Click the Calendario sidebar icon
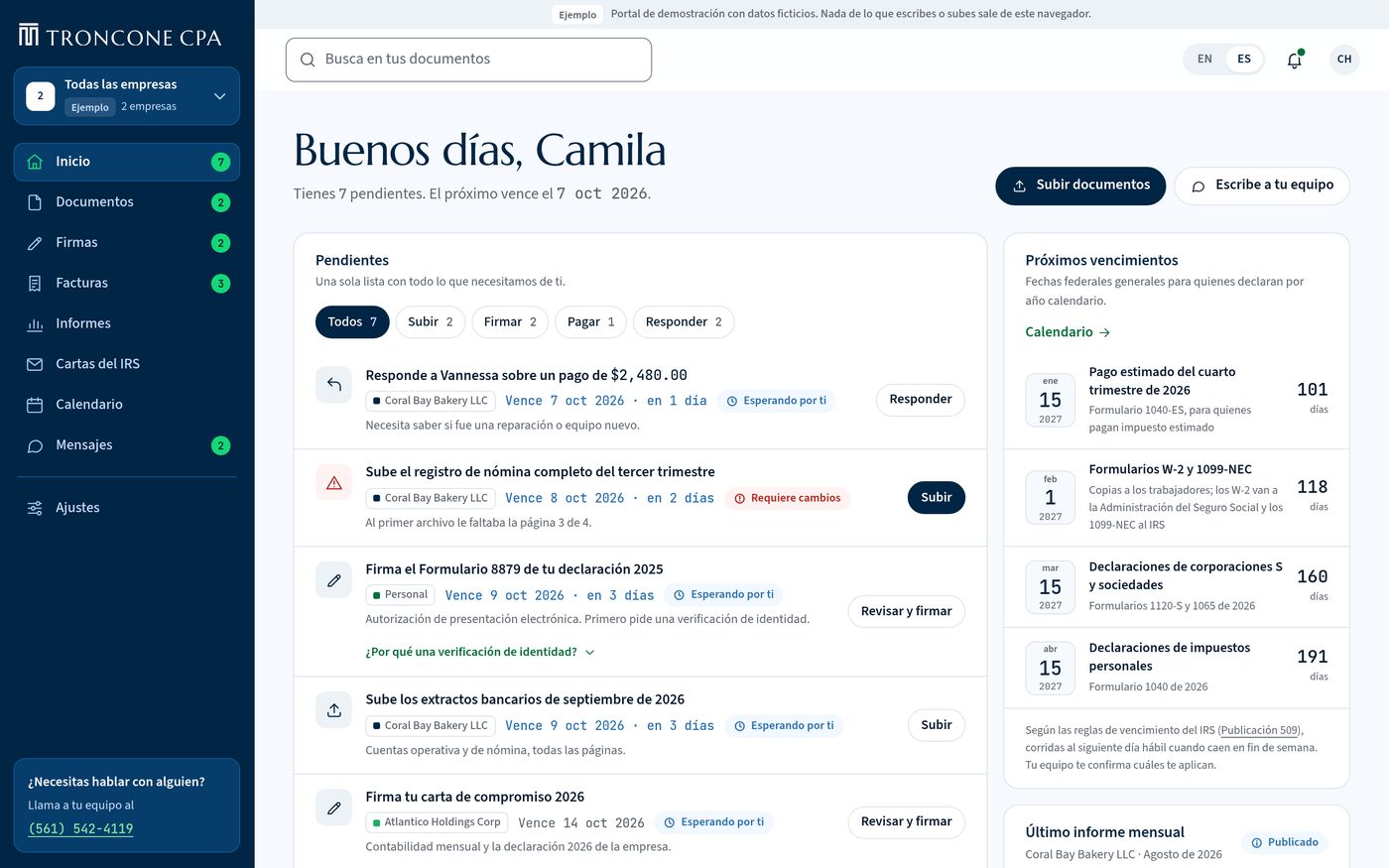Image resolution: width=1389 pixels, height=868 pixels. [x=35, y=405]
